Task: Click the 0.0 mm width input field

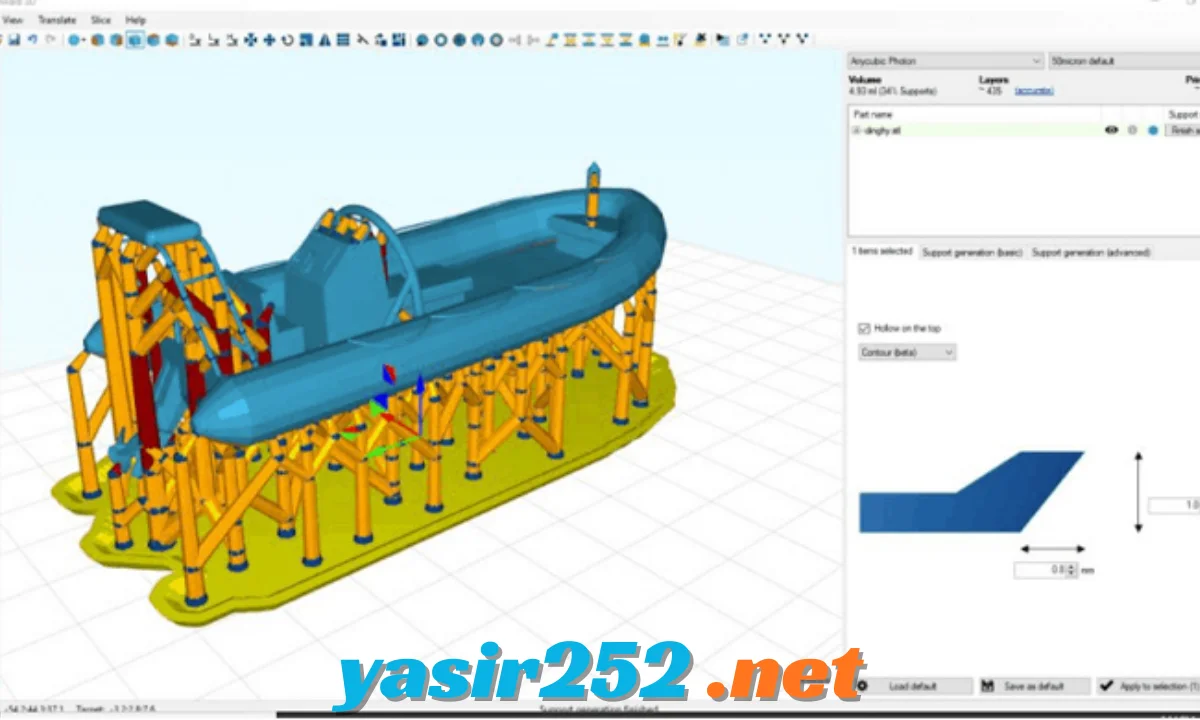Action: [1040, 570]
